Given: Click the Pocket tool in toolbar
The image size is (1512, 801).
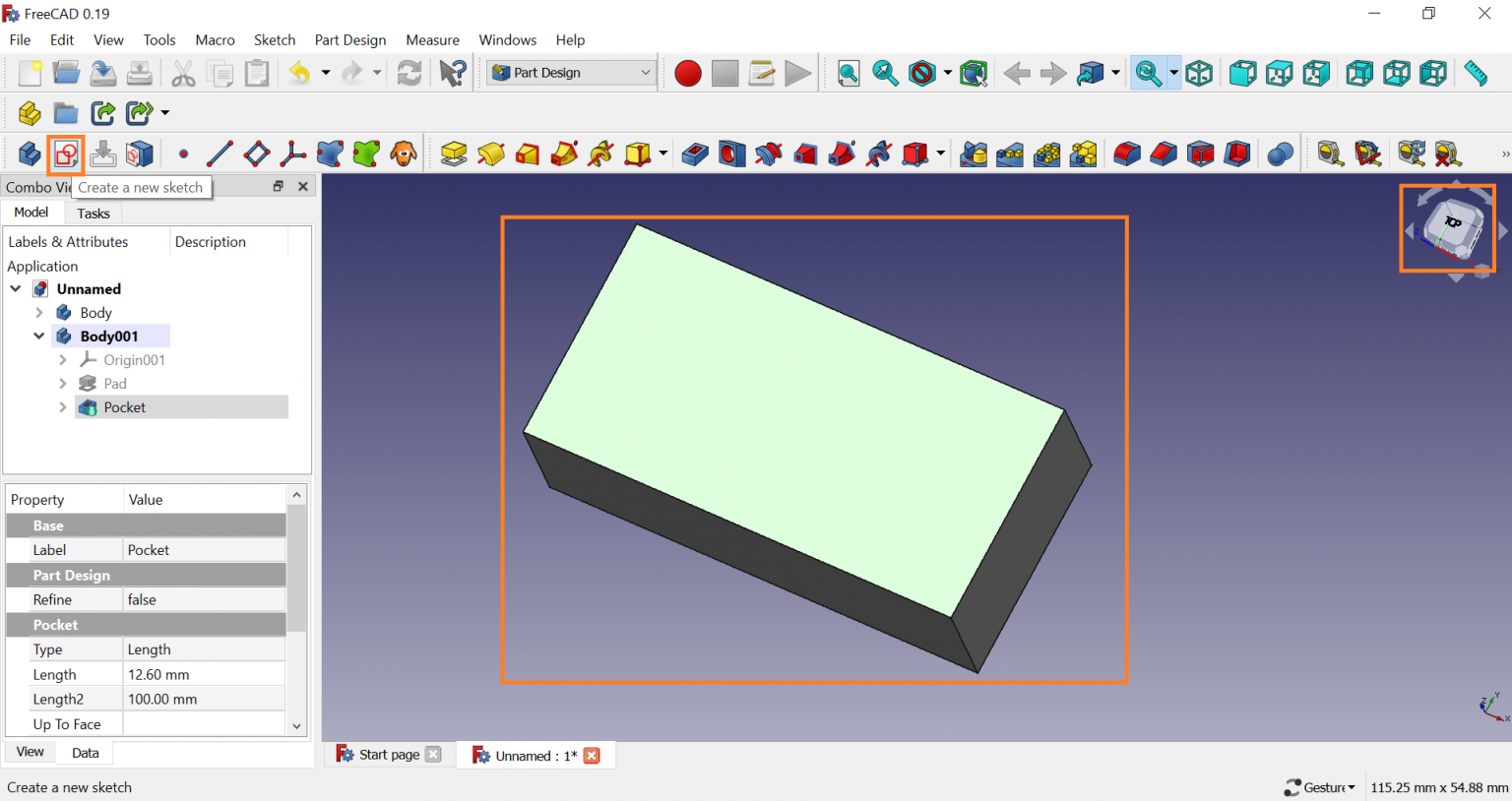Looking at the screenshot, I should pyautogui.click(x=695, y=154).
